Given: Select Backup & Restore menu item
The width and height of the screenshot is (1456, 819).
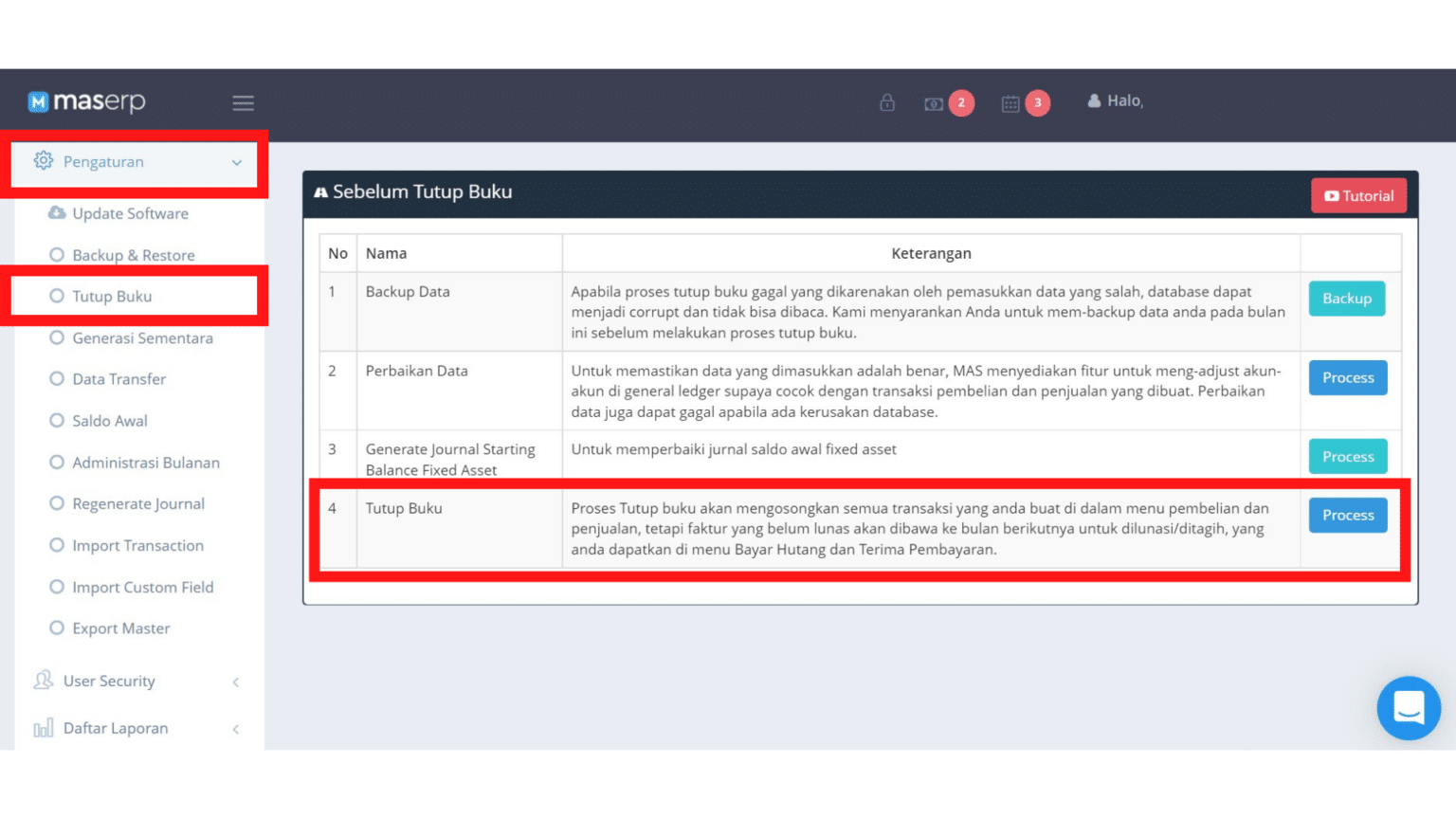Looking at the screenshot, I should click(x=133, y=255).
